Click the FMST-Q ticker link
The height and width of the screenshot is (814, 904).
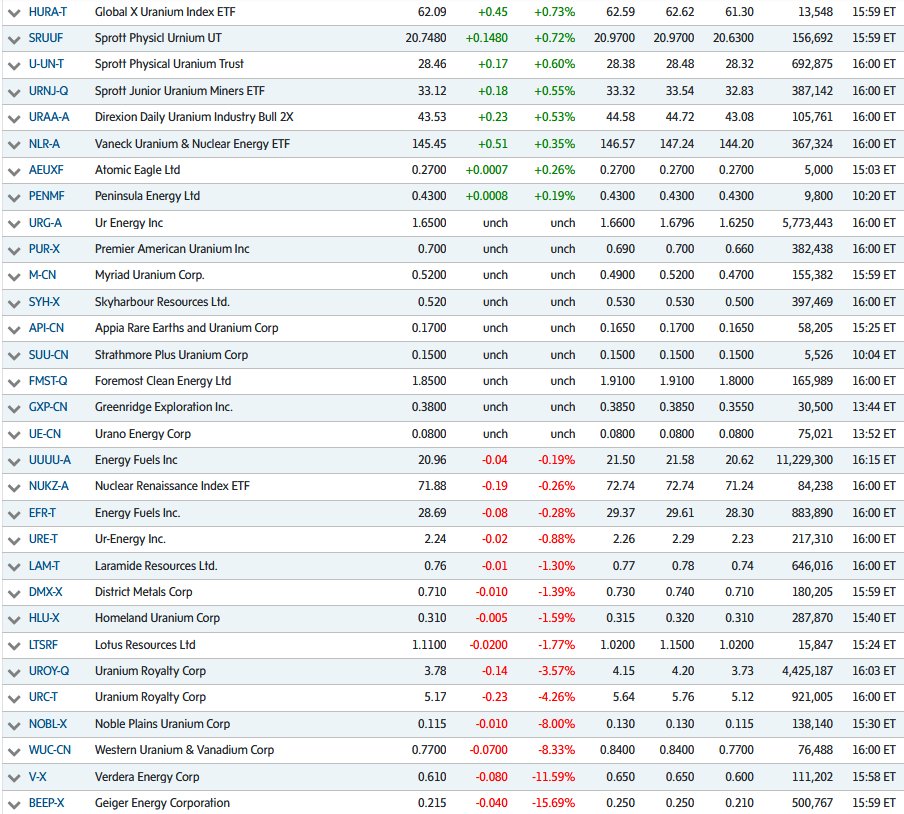48,381
